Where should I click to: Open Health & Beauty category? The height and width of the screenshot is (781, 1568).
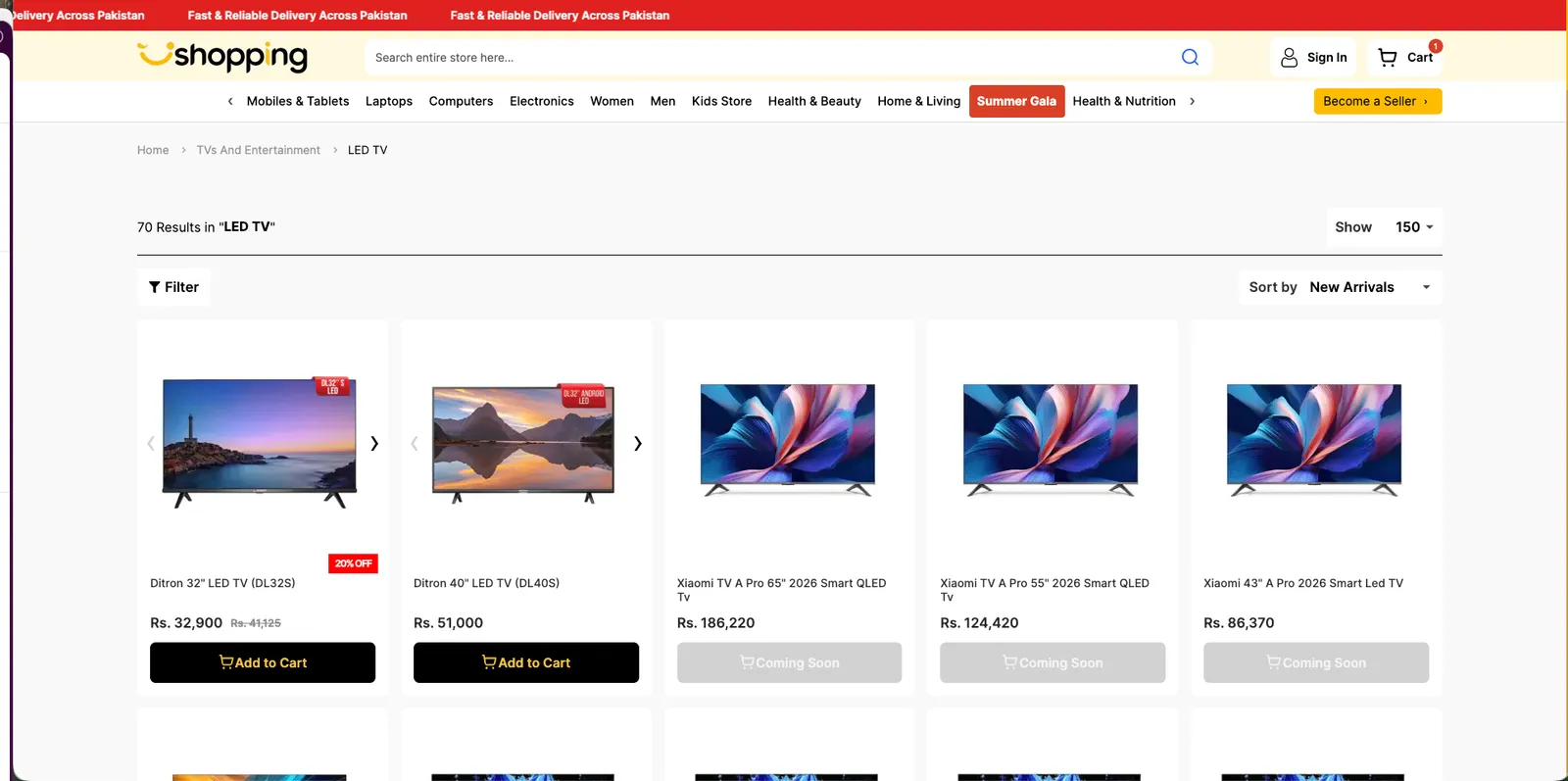[814, 101]
